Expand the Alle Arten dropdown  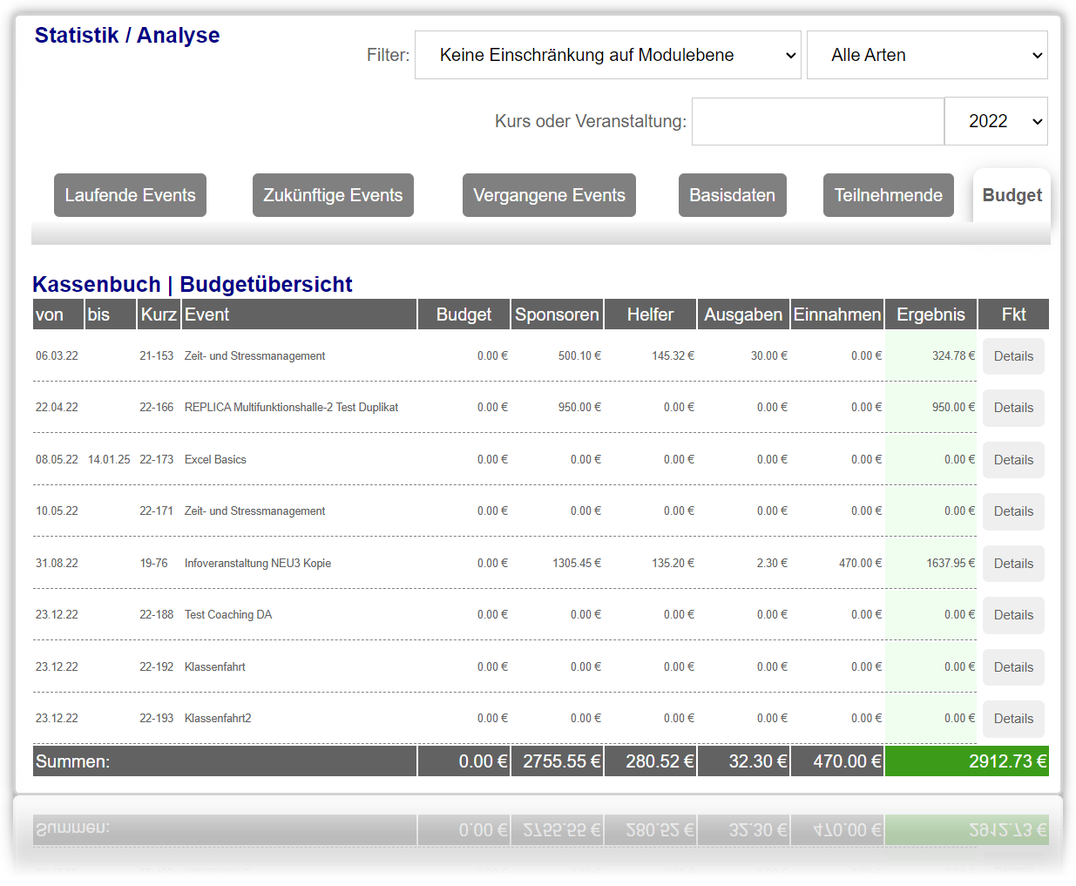click(926, 55)
